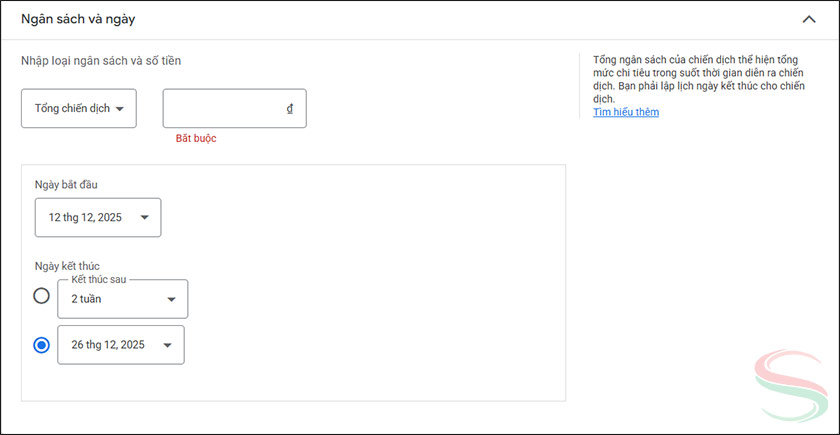Click the Ngày kết thúc label
840x435 pixels.
(x=67, y=265)
